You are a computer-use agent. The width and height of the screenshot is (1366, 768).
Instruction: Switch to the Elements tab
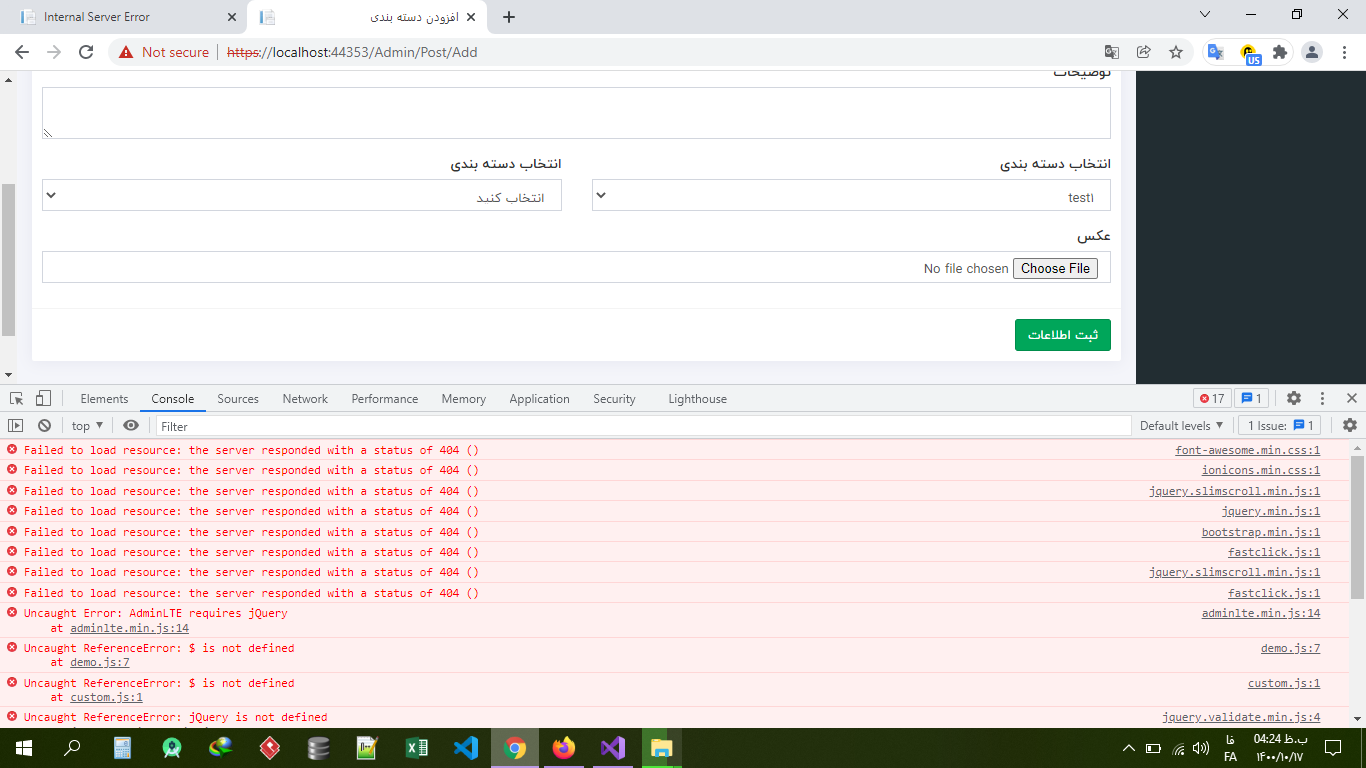[104, 398]
